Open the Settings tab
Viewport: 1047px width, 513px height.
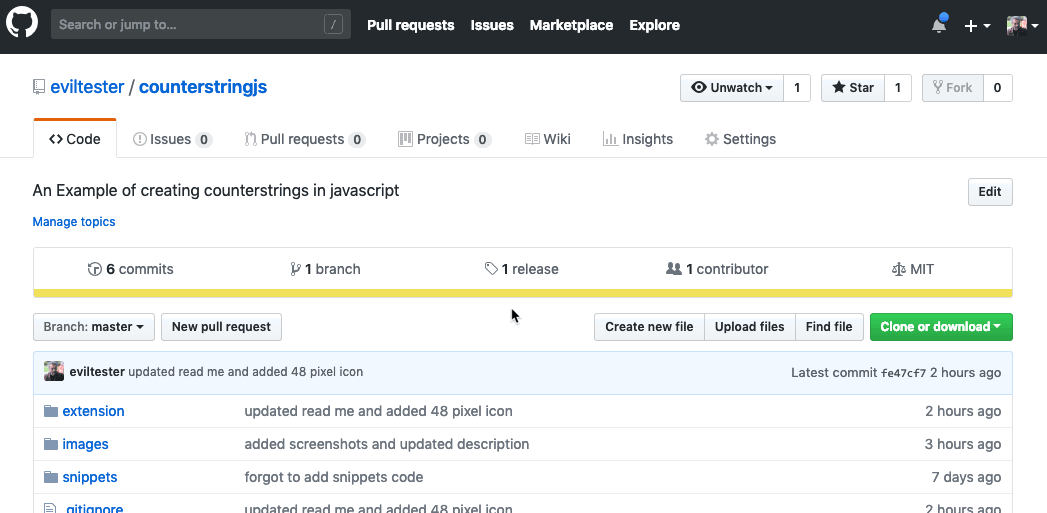741,139
